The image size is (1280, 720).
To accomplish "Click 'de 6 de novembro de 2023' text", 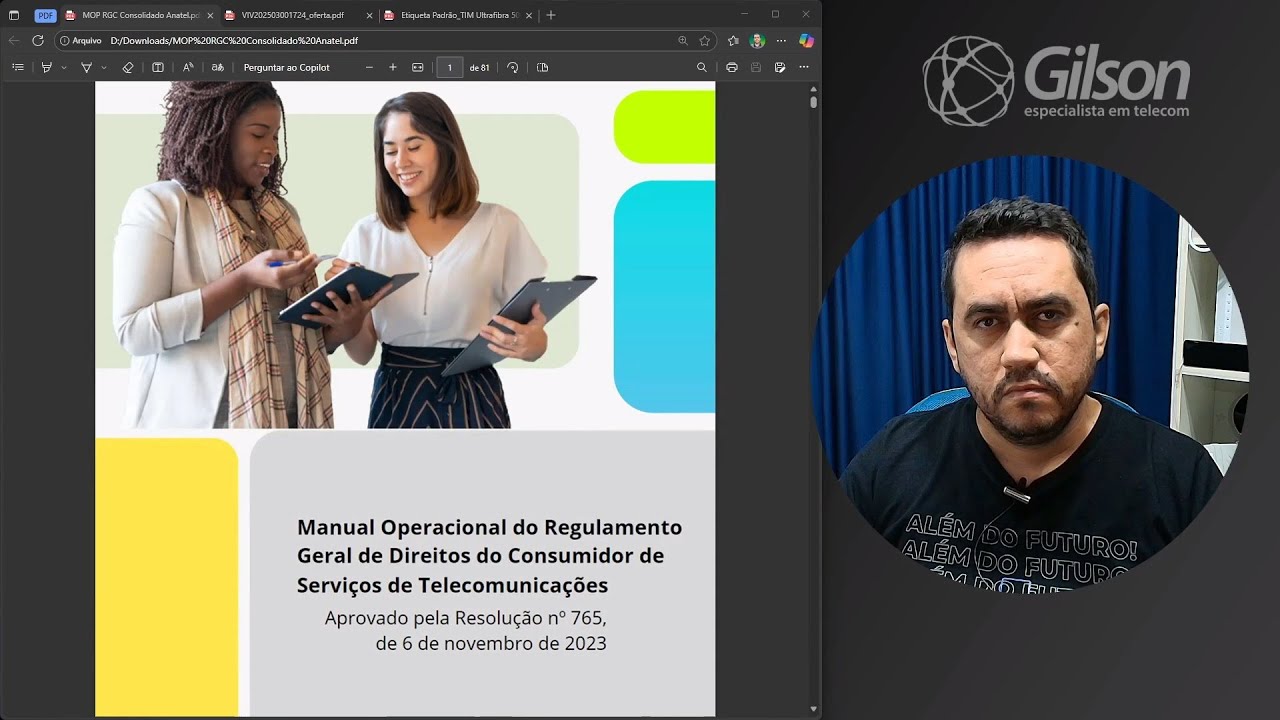I will click(x=491, y=643).
